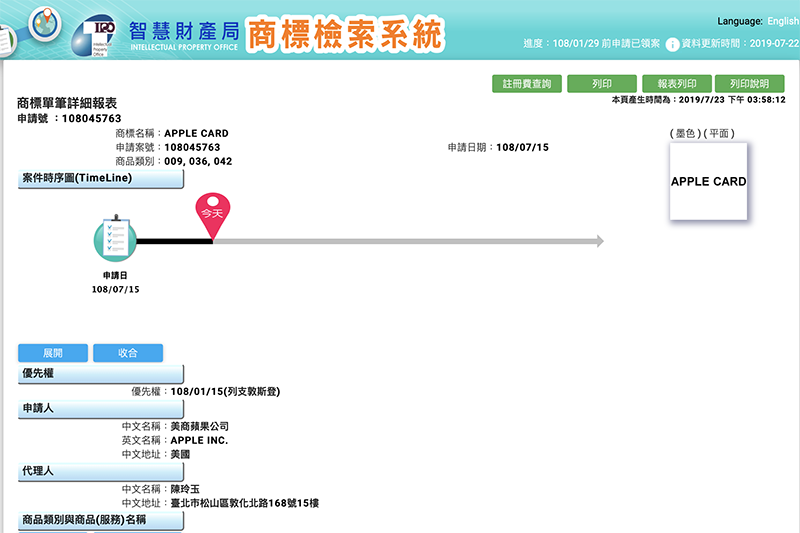The height and width of the screenshot is (533, 800).
Task: Toggle the 案件時序圖(TimeLine) section header
Action: click(x=100, y=179)
